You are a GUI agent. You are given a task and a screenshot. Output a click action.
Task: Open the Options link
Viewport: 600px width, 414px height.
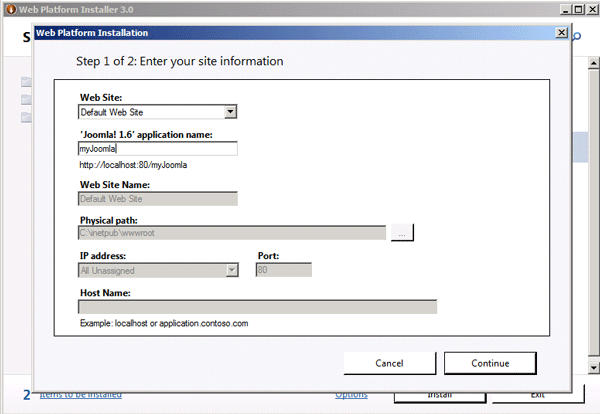click(x=351, y=395)
